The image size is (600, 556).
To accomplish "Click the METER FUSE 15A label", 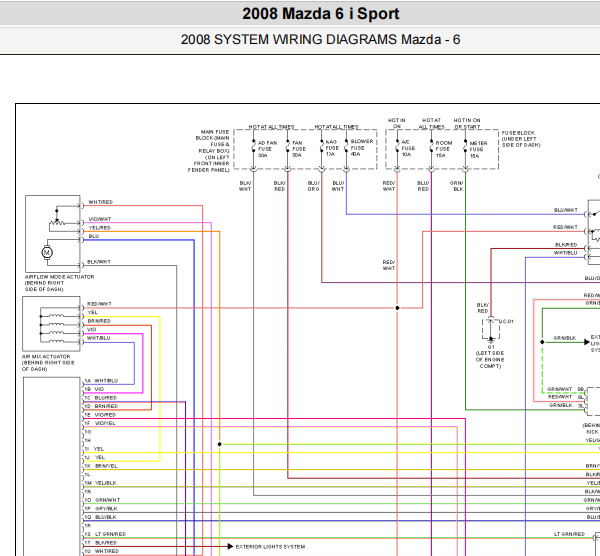I will click(x=478, y=149).
